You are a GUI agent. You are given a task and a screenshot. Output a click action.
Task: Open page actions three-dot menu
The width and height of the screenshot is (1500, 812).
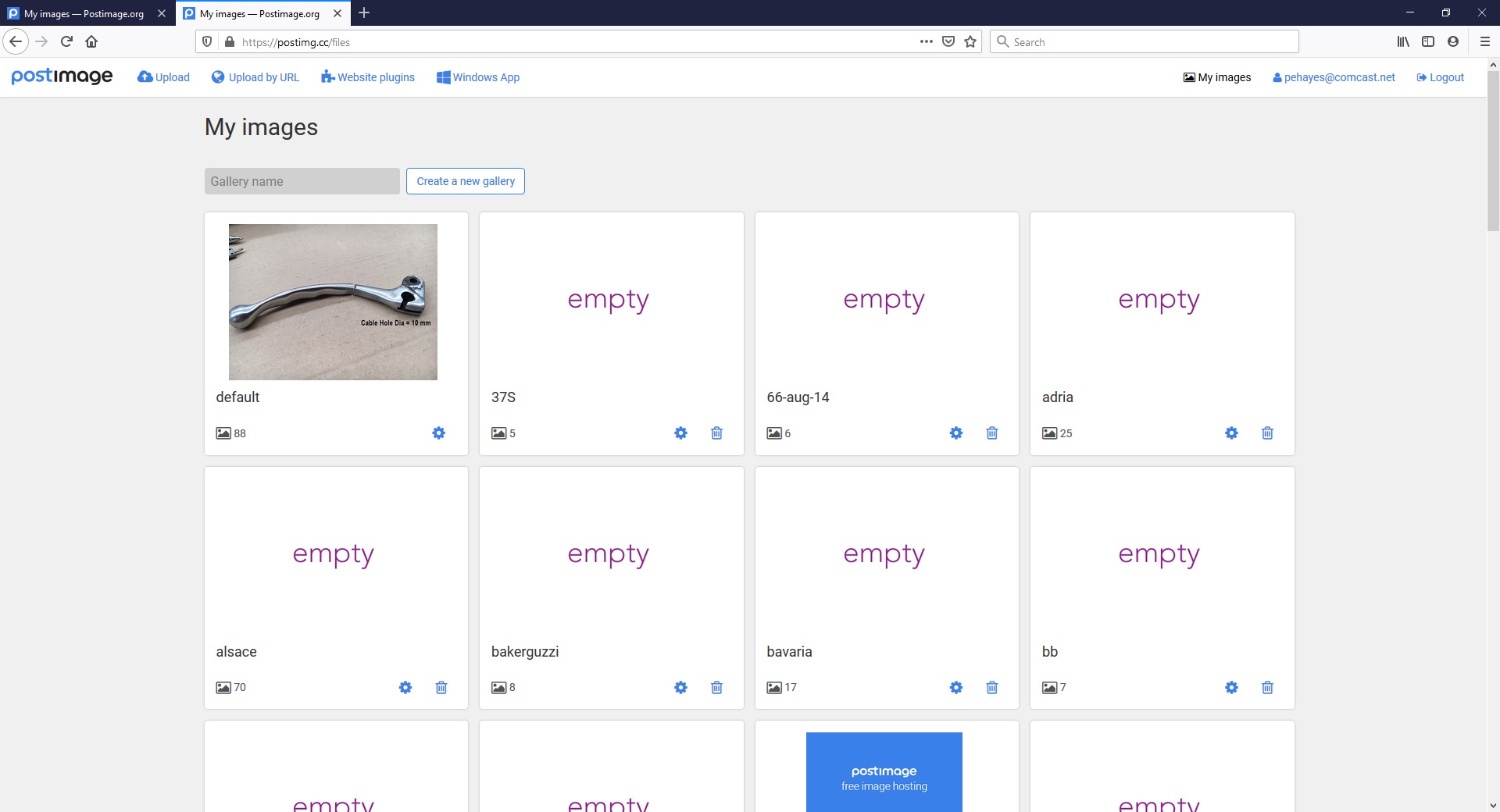pos(927,41)
